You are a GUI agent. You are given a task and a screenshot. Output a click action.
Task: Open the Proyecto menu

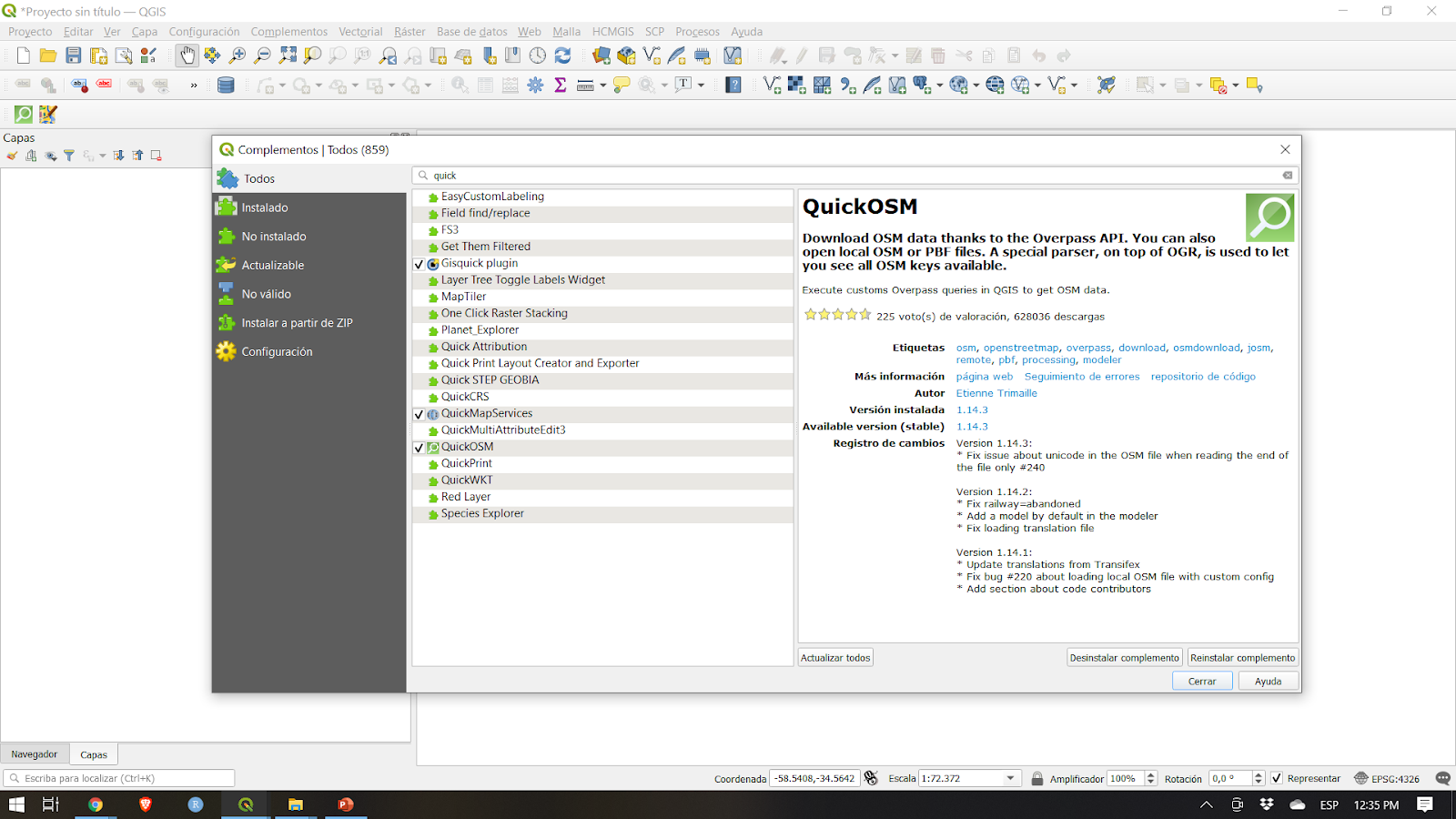pyautogui.click(x=30, y=31)
